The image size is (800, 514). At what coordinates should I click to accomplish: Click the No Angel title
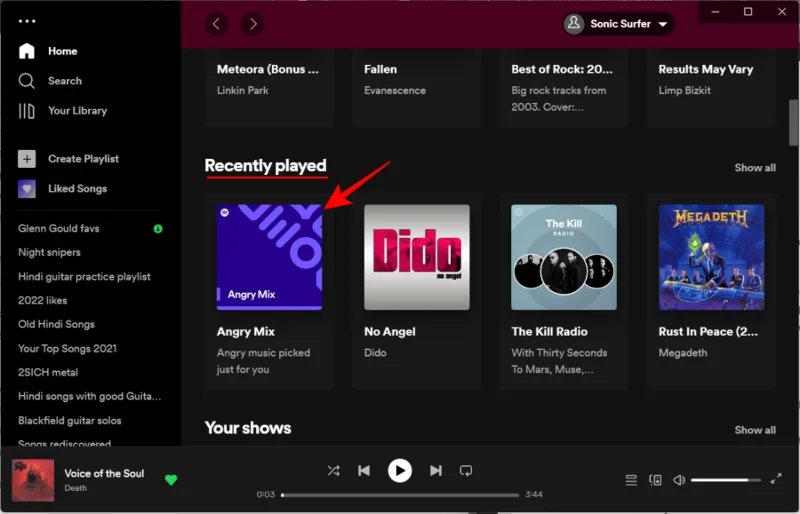[390, 332]
